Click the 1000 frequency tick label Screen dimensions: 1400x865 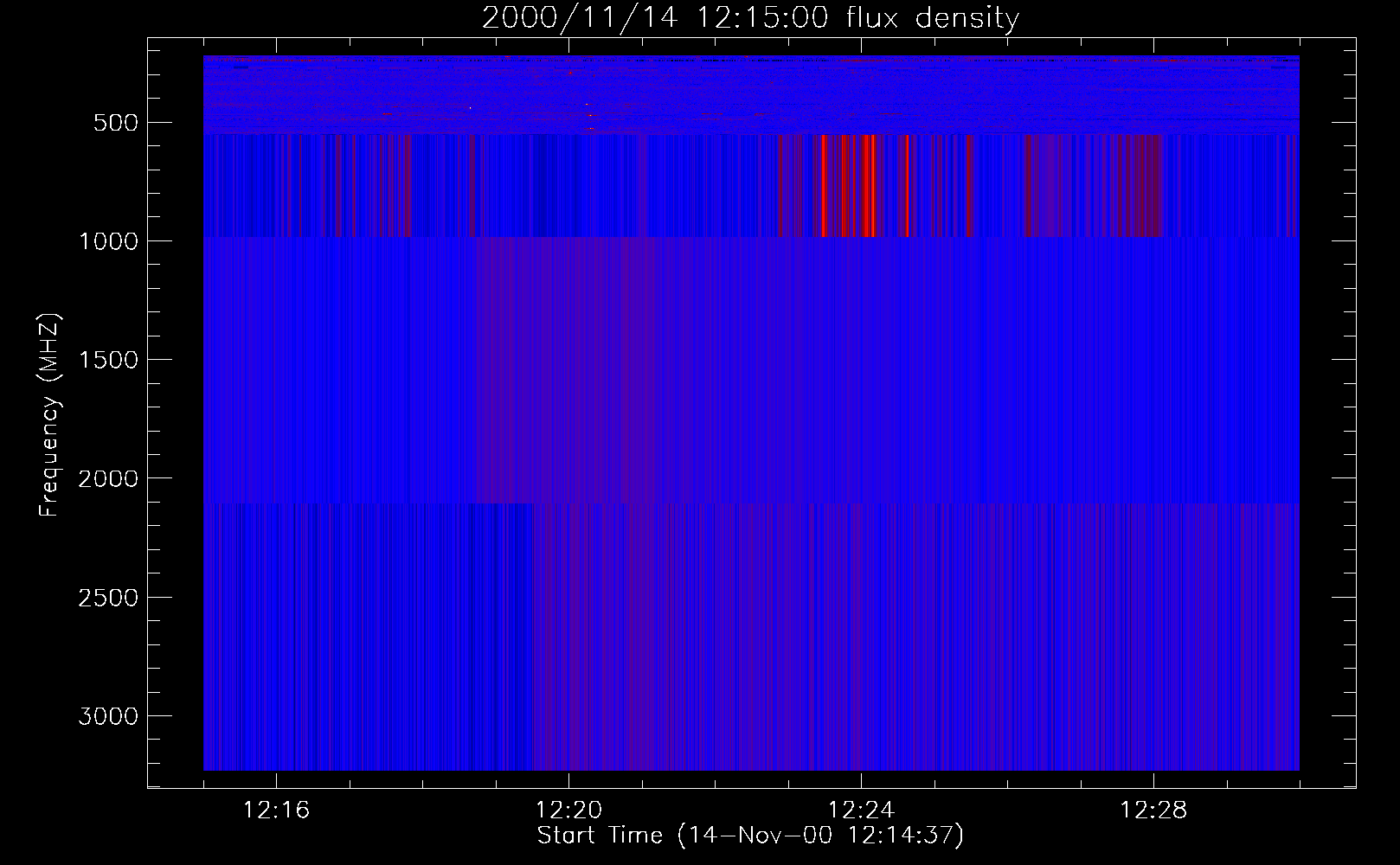coord(108,241)
